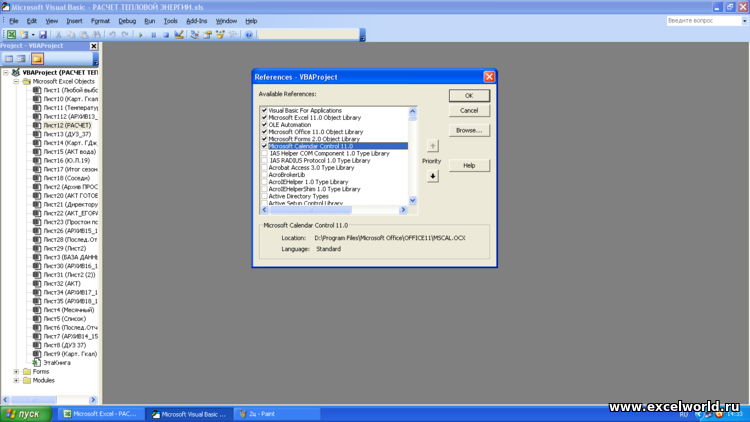
Task: Click Toggle Folders icon in Project panel
Action: [37, 59]
